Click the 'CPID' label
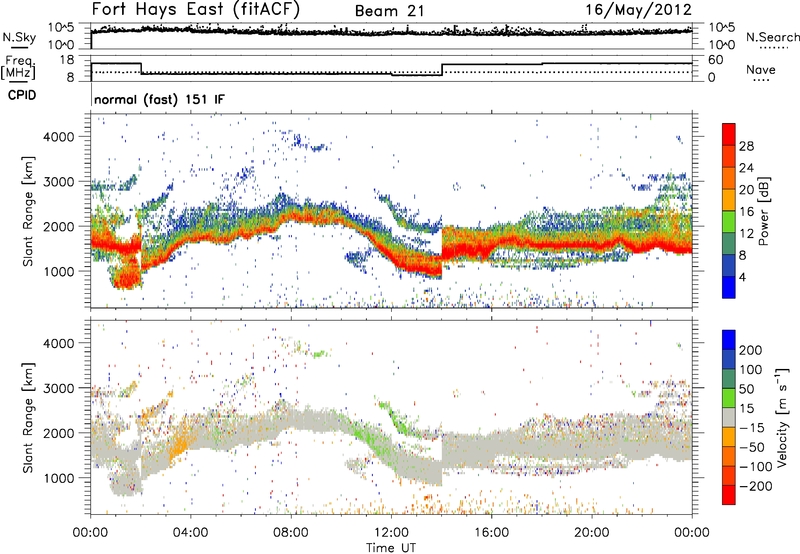This screenshot has height=554, width=800. pos(22,95)
